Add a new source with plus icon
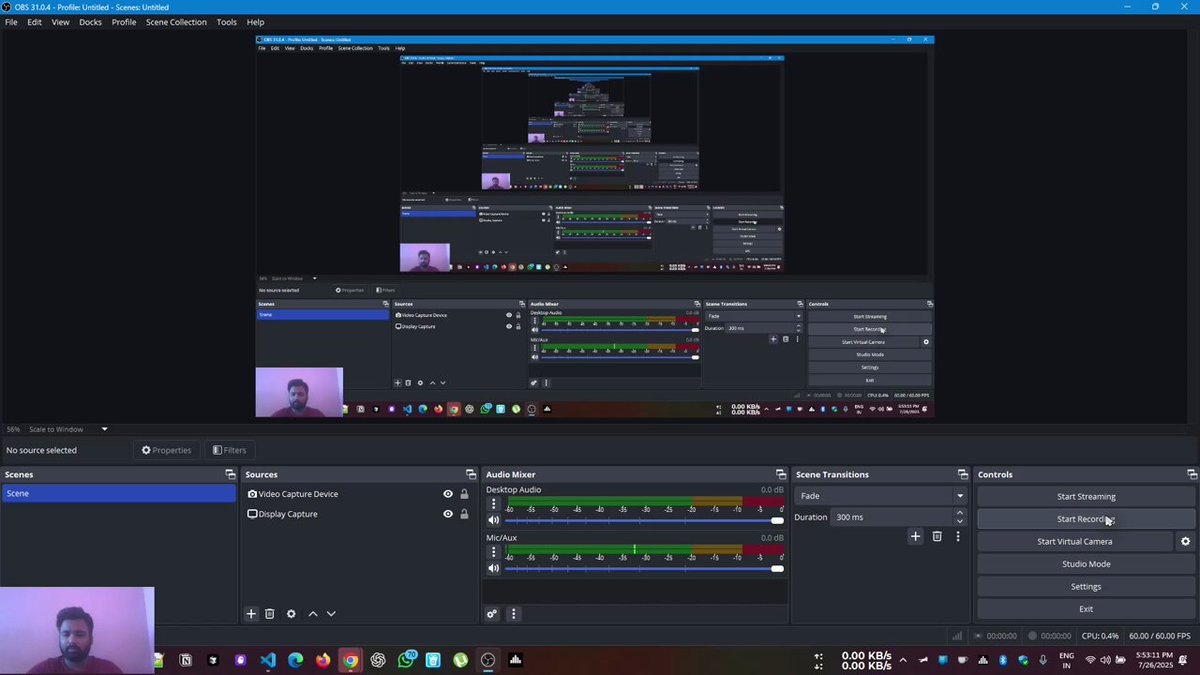 click(x=251, y=614)
